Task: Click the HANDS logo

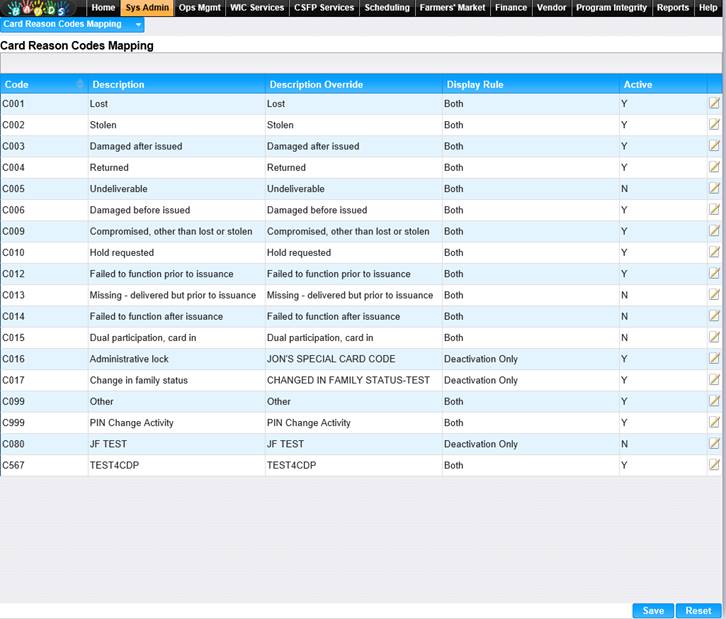Action: (39, 8)
